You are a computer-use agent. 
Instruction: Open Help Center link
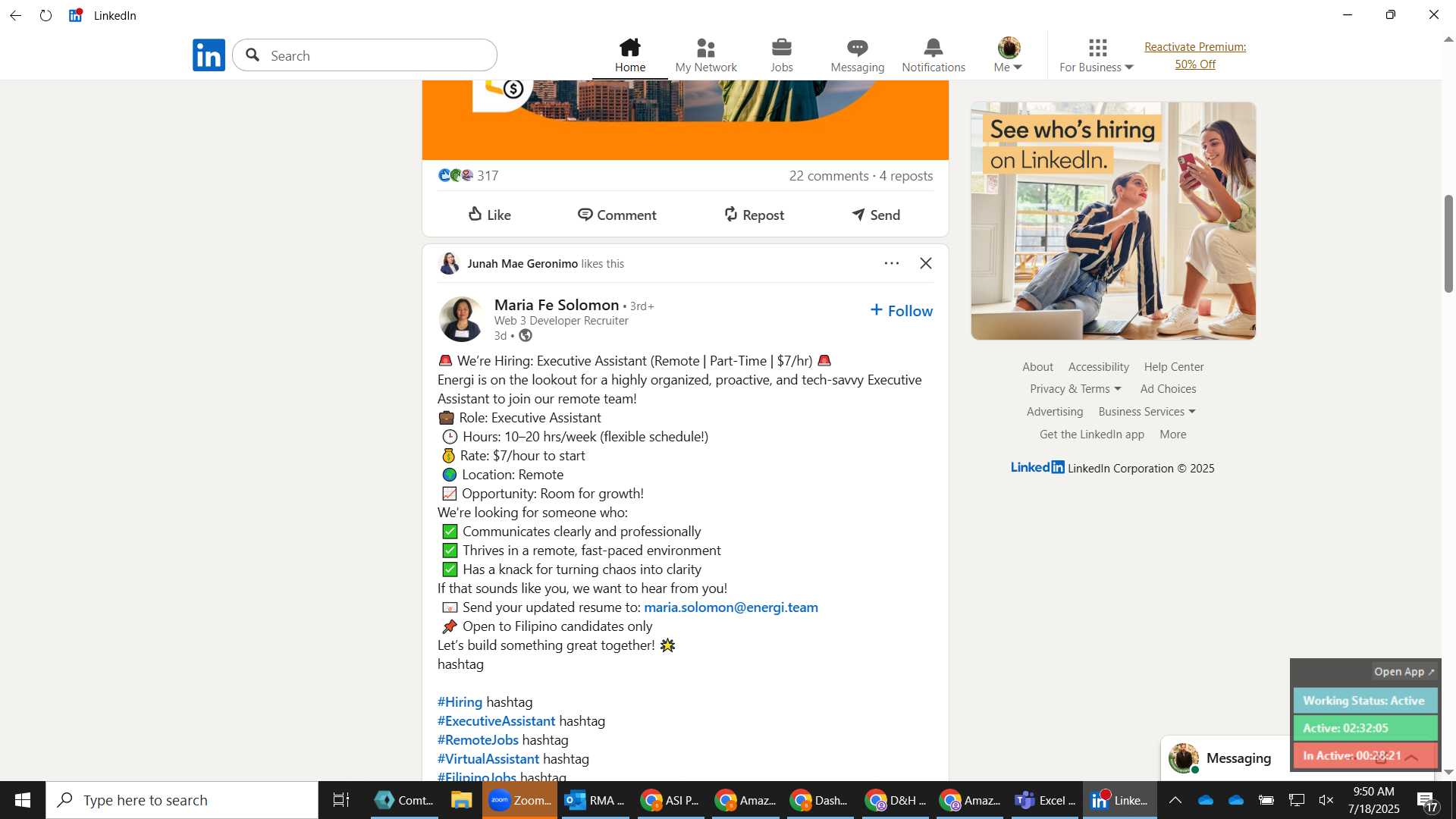(1173, 367)
